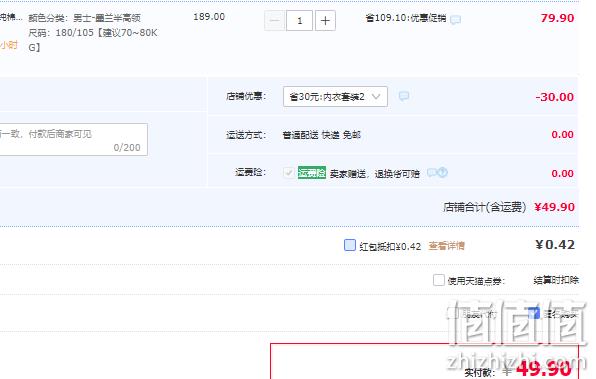
Task: Click the ¥0.42 red packet amount
Action: point(555,245)
